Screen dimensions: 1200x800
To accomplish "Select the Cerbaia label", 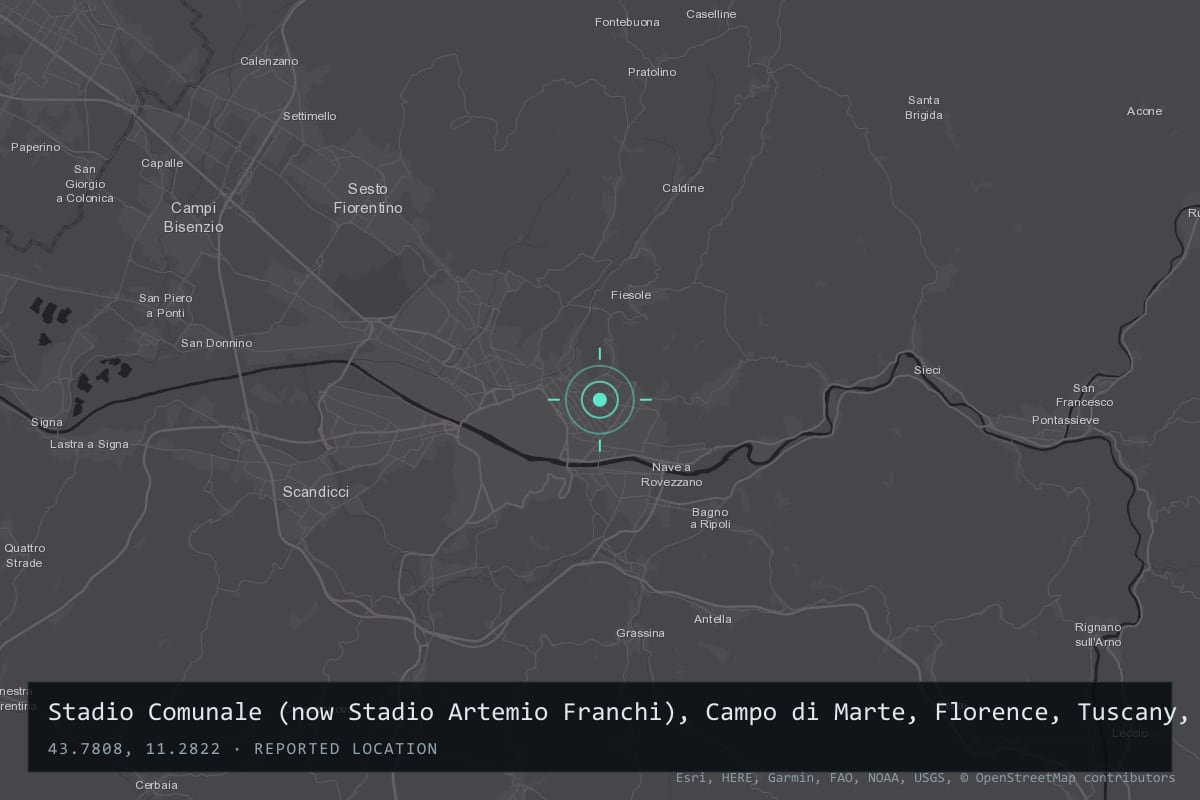I will click(157, 785).
